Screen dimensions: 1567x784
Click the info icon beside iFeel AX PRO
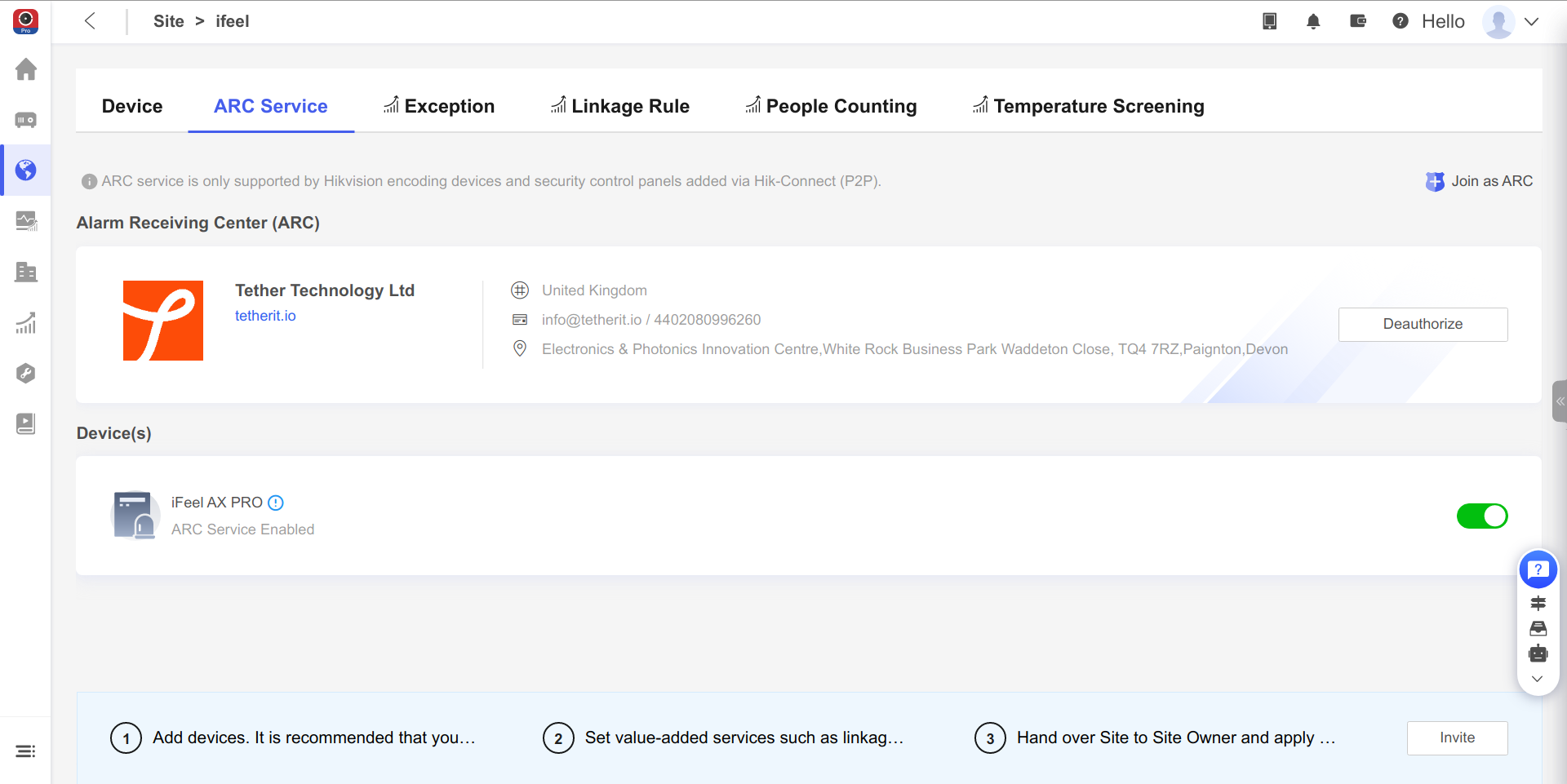(276, 503)
